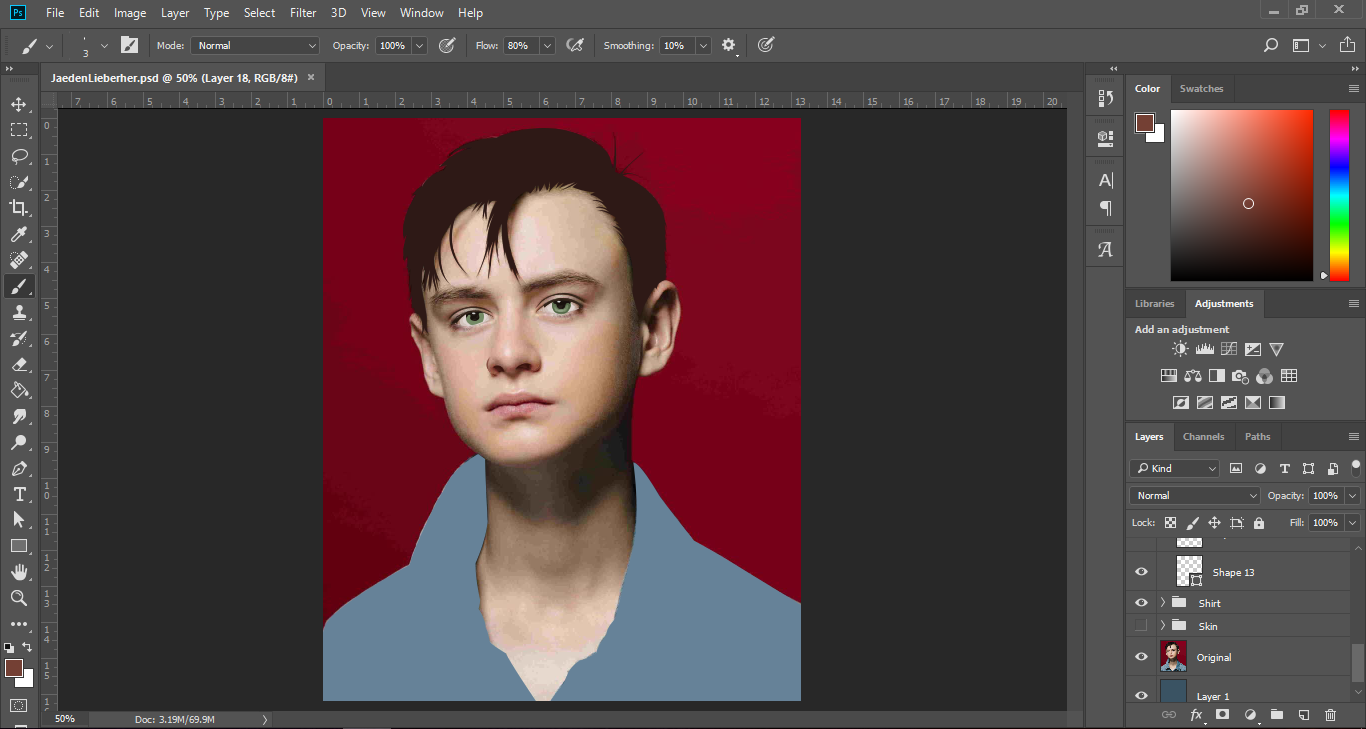Screen dimensions: 1366x729
Task: Select the History Brush tool
Action: [x=19, y=338]
